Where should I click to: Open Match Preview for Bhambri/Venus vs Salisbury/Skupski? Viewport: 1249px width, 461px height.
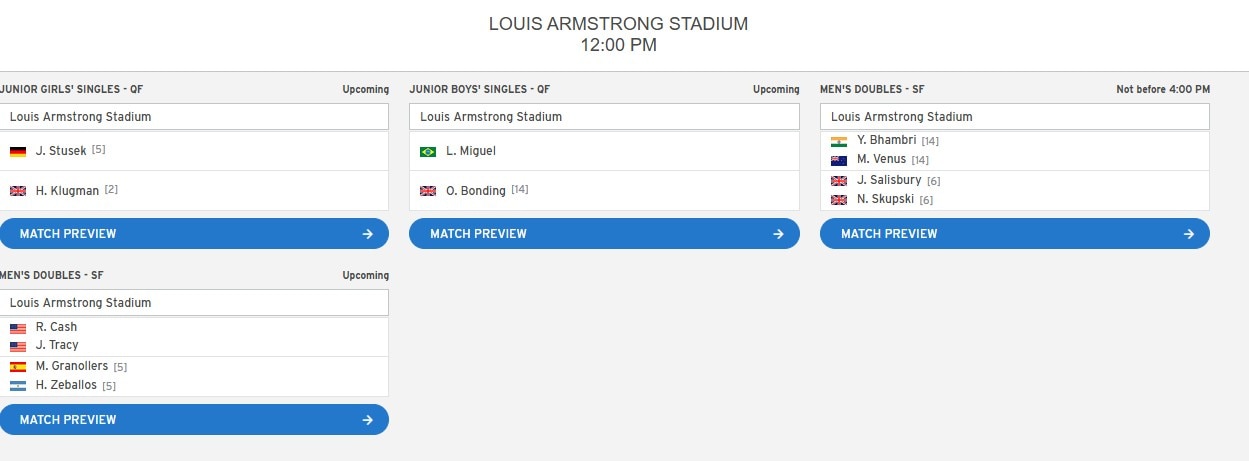point(1015,234)
